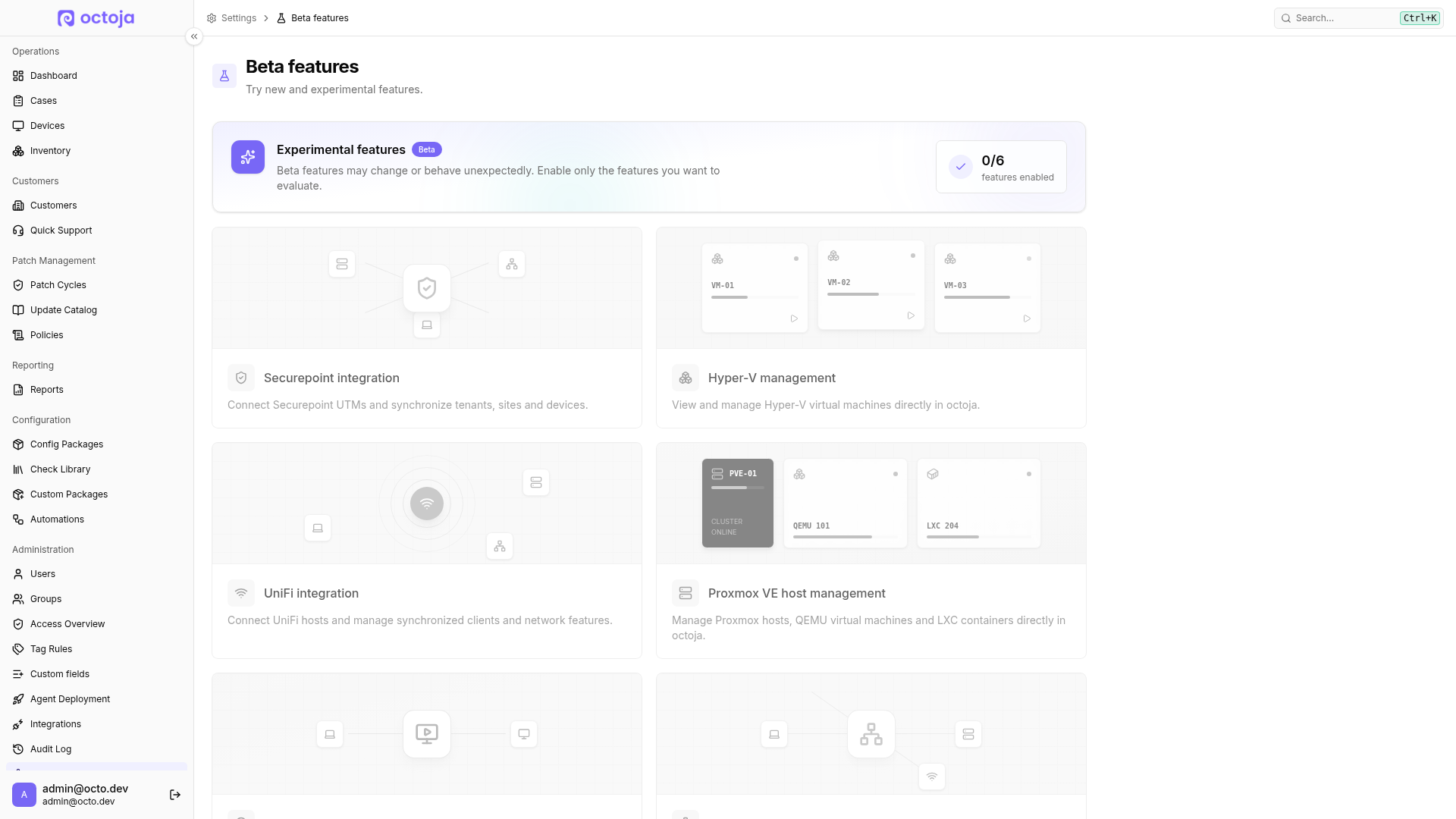1456x819 pixels.
Task: Click the Integrations plug icon
Action: (18, 724)
